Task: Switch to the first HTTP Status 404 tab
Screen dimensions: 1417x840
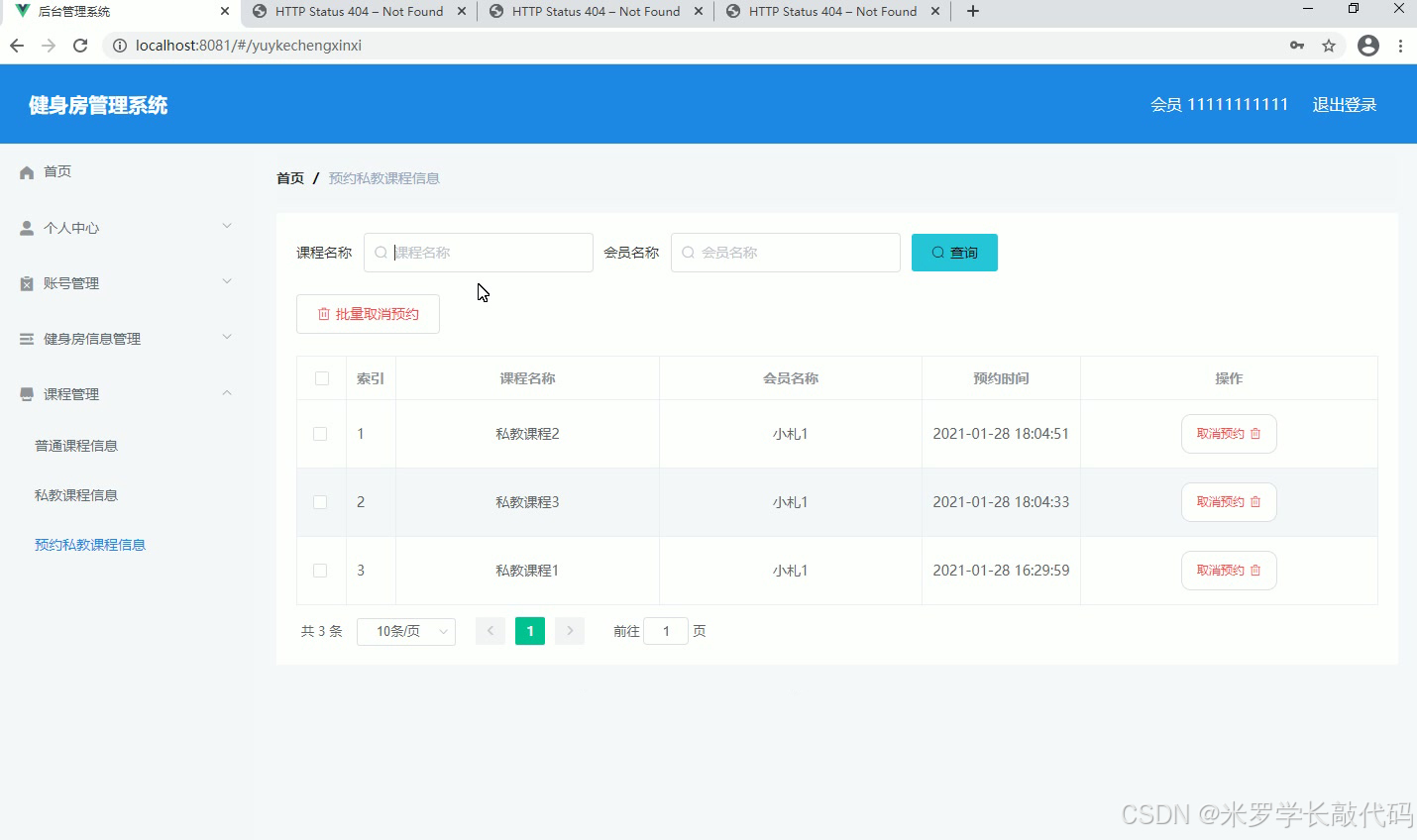Action: [358, 12]
